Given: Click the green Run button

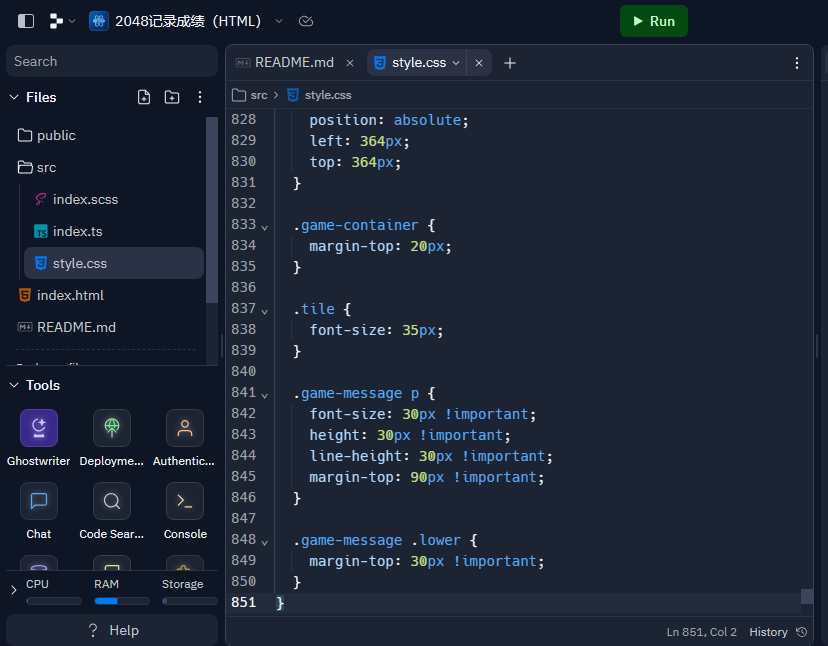Looking at the screenshot, I should [654, 21].
